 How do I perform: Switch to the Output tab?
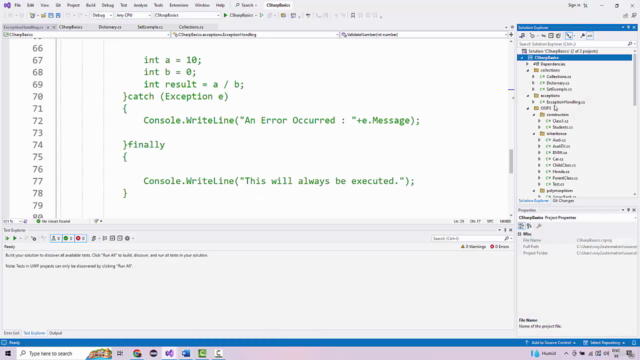pos(56,333)
